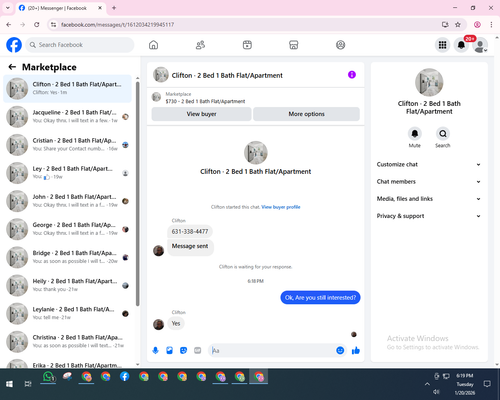Open the emoji picker in message box
The height and width of the screenshot is (400, 500).
[340, 350]
